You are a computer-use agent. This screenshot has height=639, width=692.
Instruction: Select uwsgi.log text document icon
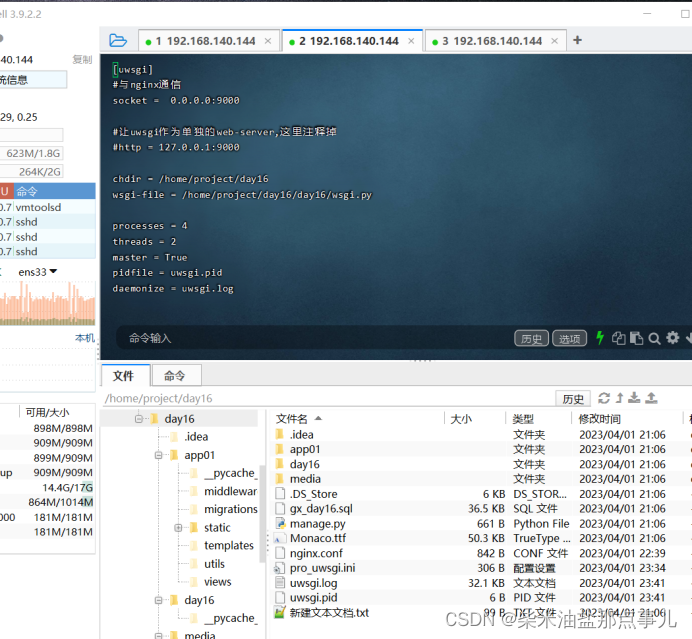tap(280, 583)
